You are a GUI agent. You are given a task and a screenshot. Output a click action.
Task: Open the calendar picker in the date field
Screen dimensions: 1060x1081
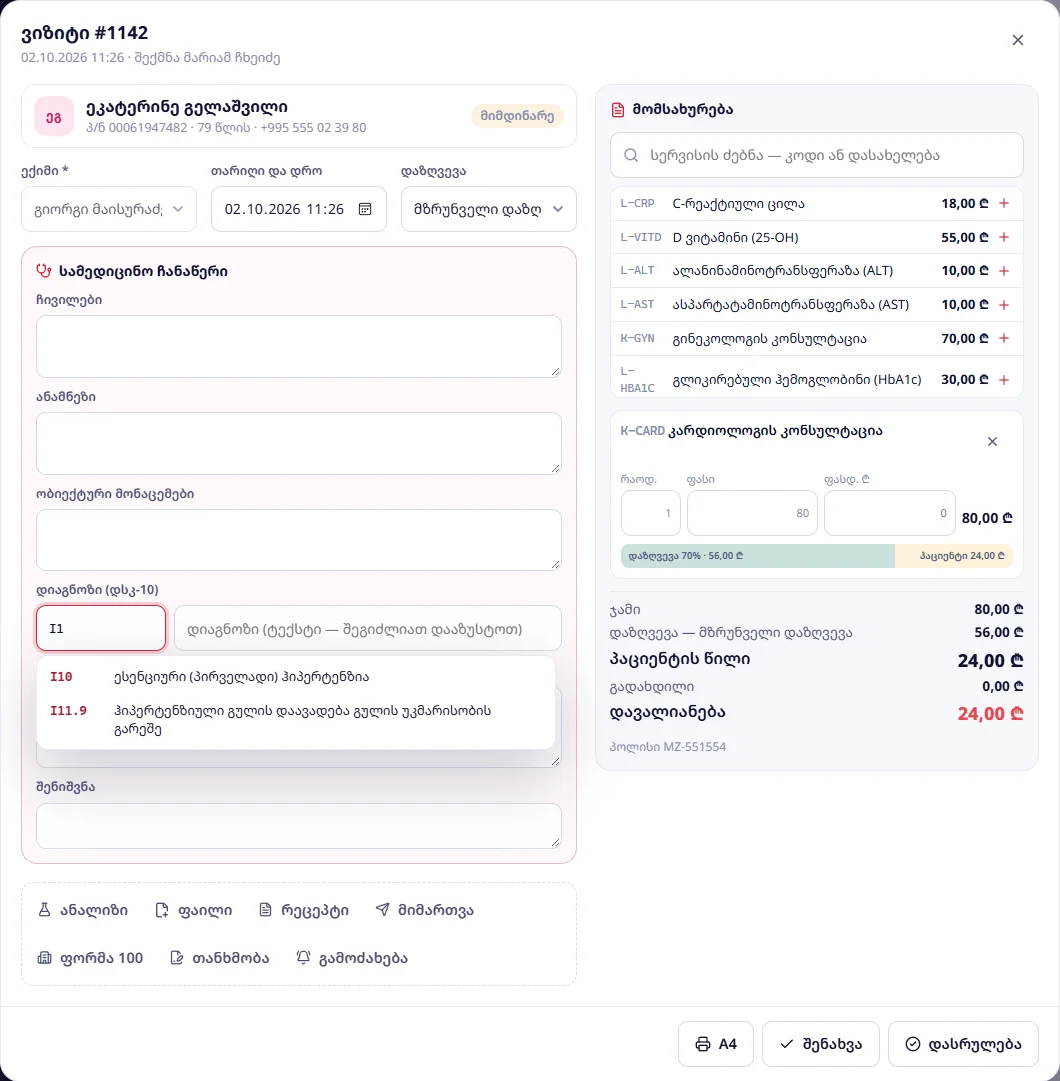click(x=365, y=209)
